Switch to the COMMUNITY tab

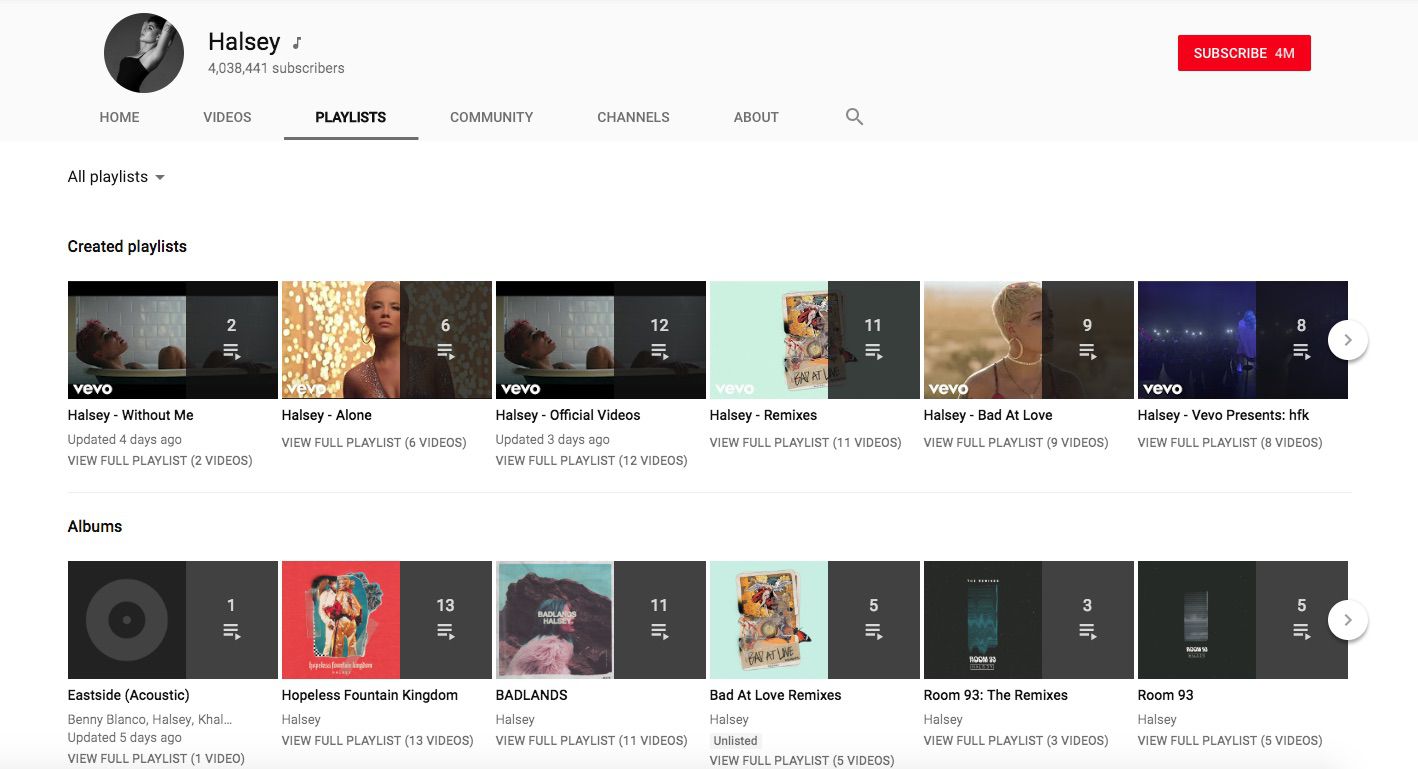491,117
